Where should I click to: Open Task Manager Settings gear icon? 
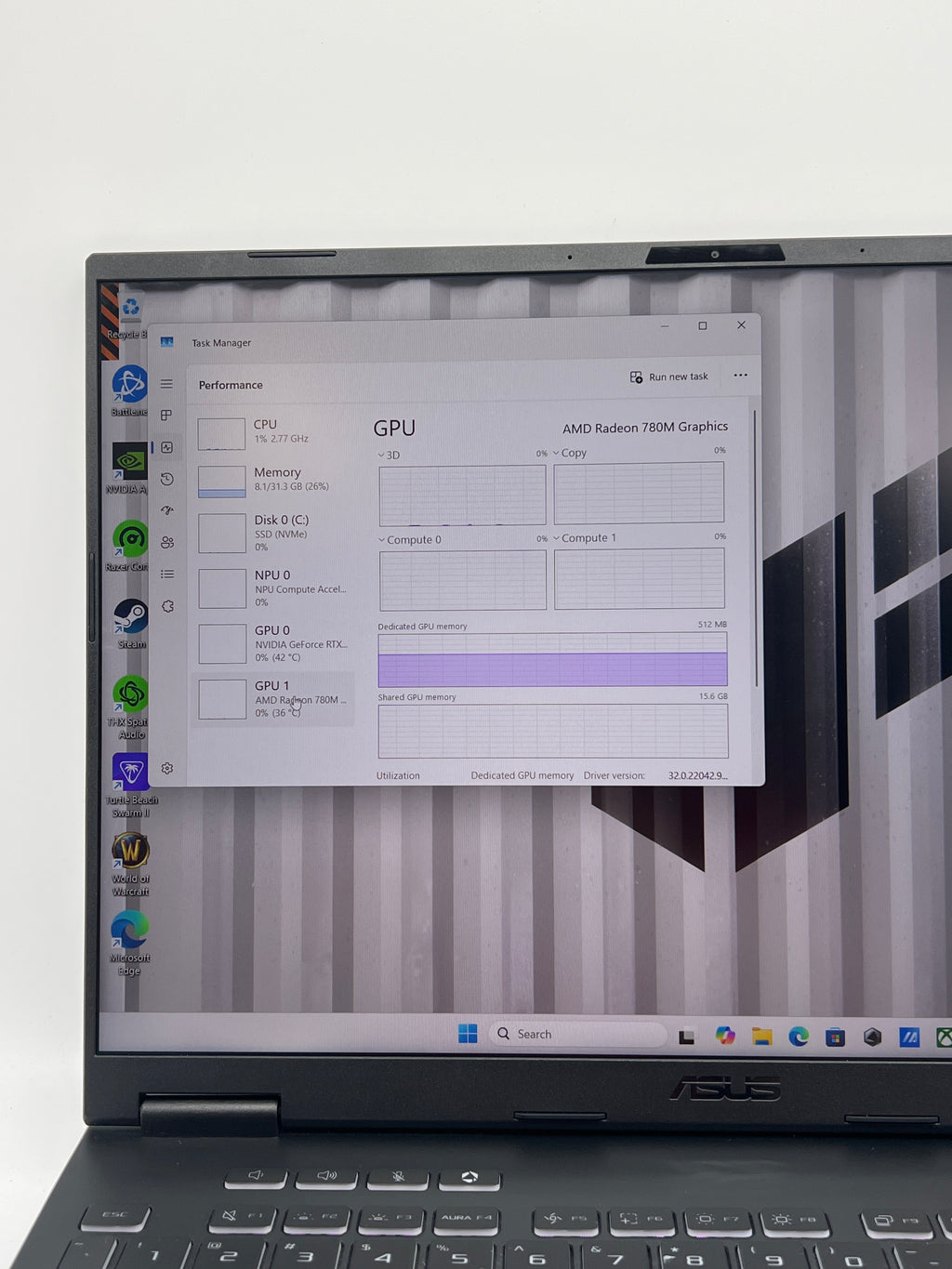tap(167, 769)
